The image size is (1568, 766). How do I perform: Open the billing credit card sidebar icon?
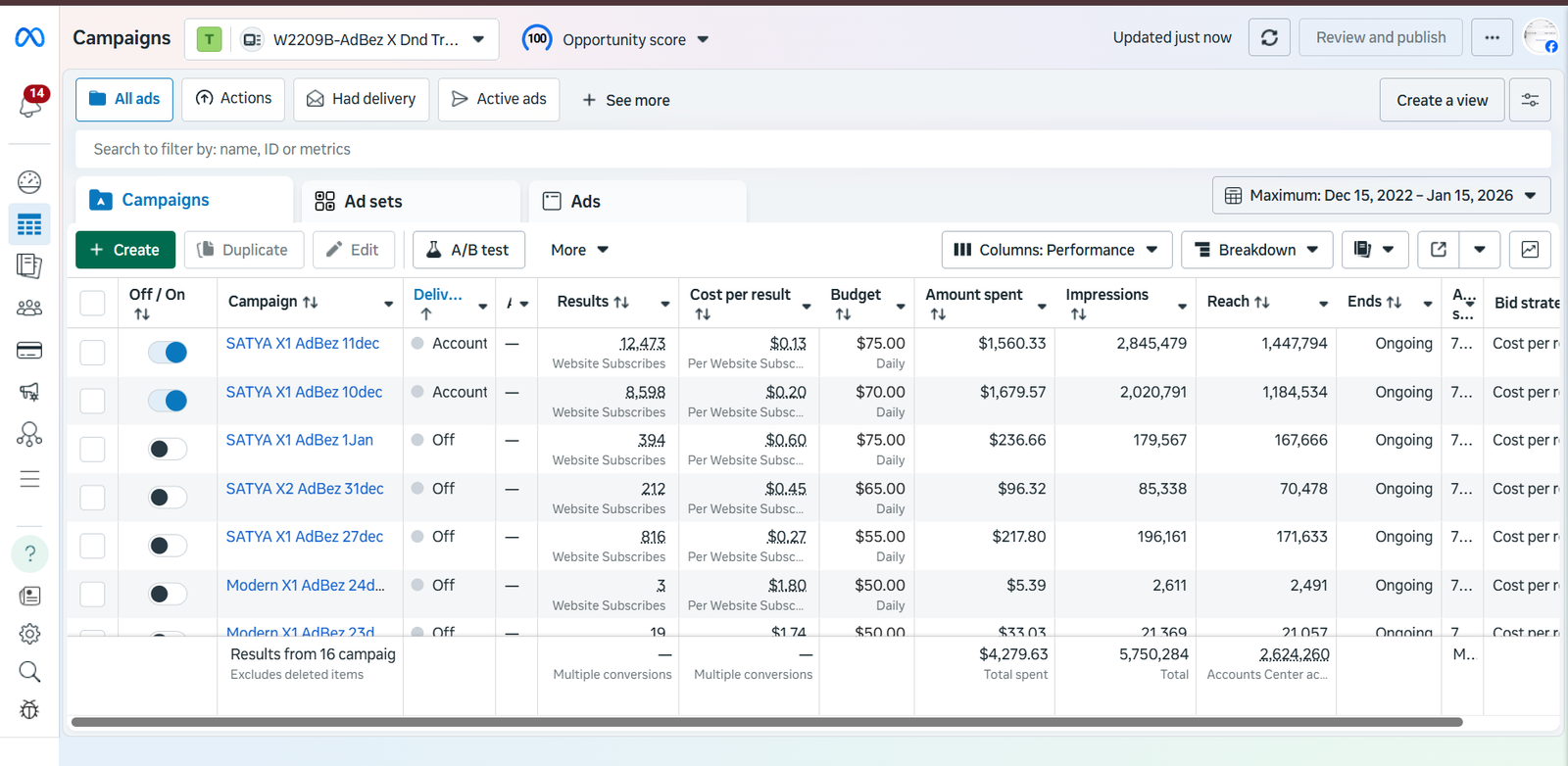[29, 351]
